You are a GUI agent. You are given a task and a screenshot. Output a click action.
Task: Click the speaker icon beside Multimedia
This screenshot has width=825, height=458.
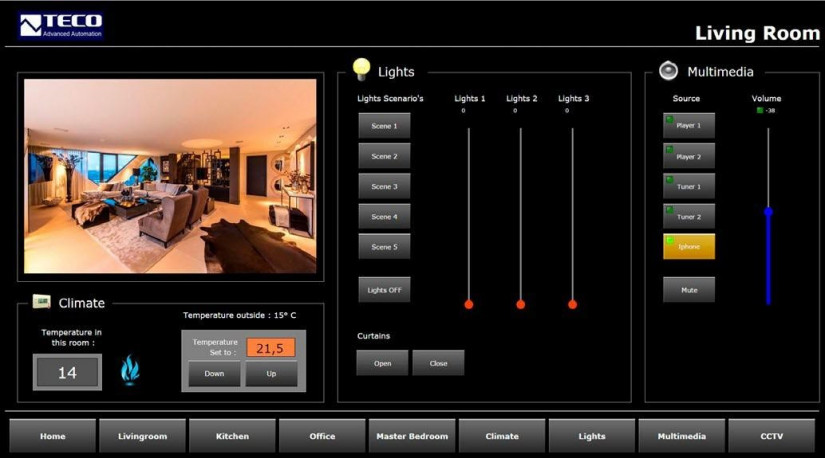pyautogui.click(x=668, y=71)
